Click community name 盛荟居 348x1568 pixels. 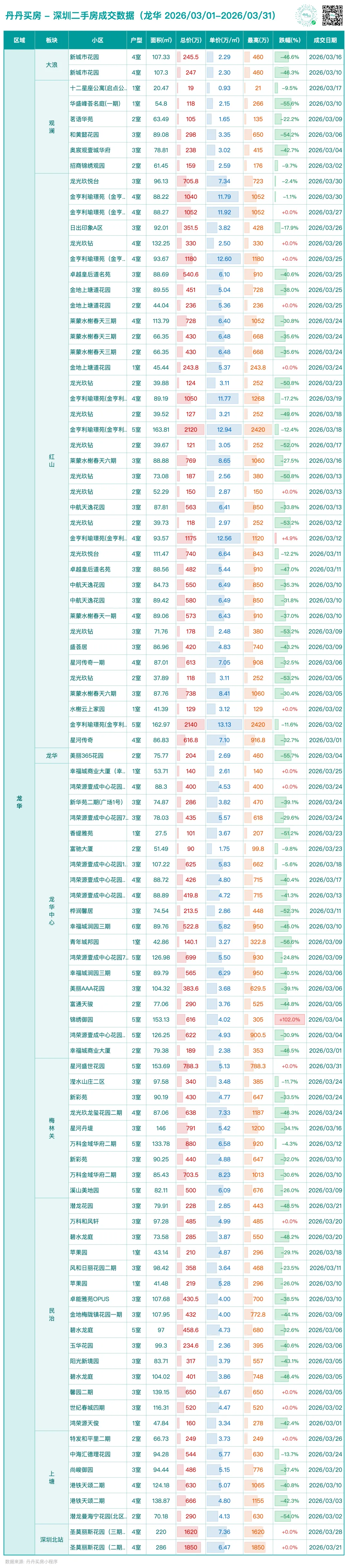pos(79,647)
